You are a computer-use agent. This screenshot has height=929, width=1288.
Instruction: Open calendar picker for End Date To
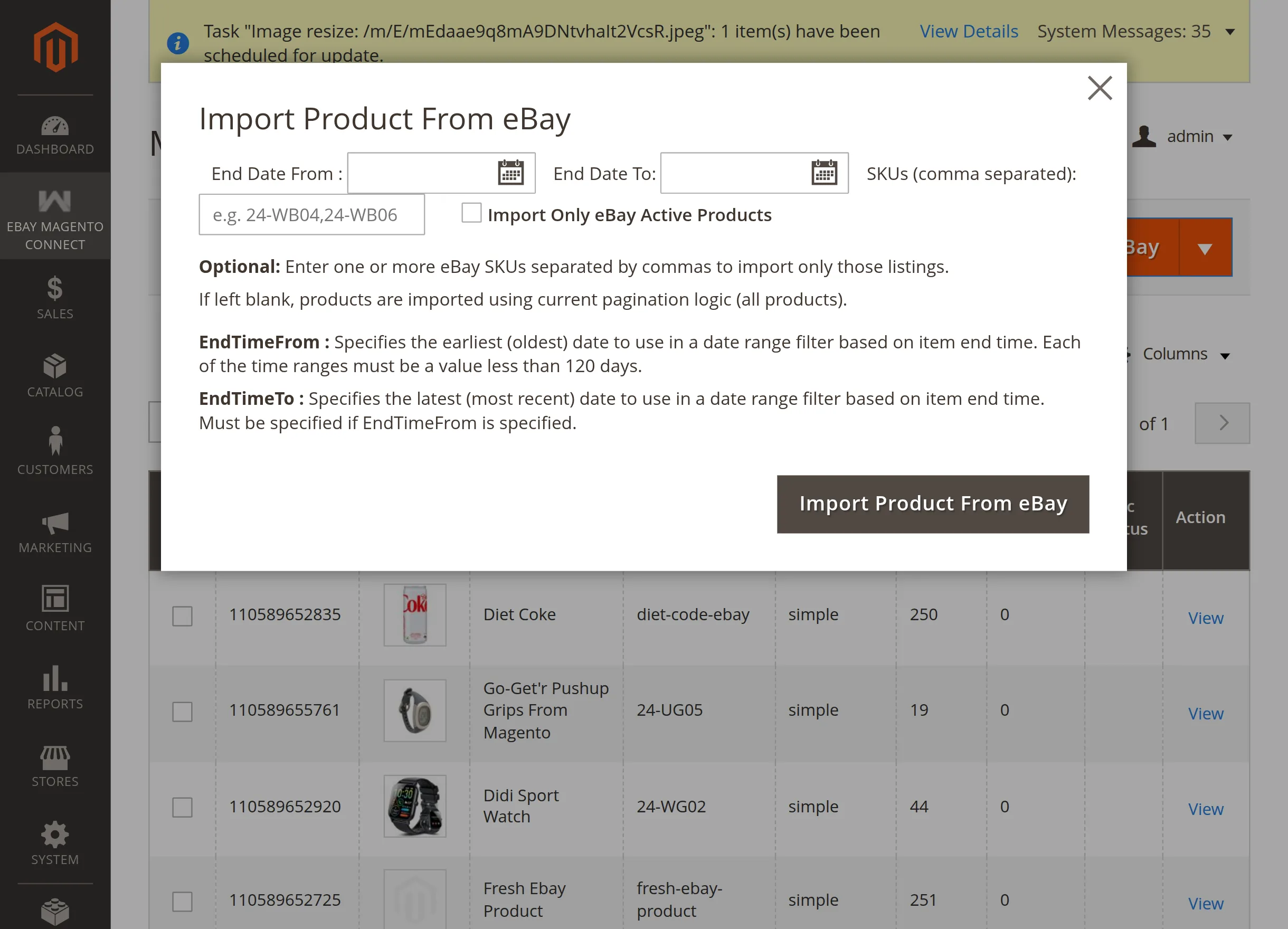pos(824,173)
